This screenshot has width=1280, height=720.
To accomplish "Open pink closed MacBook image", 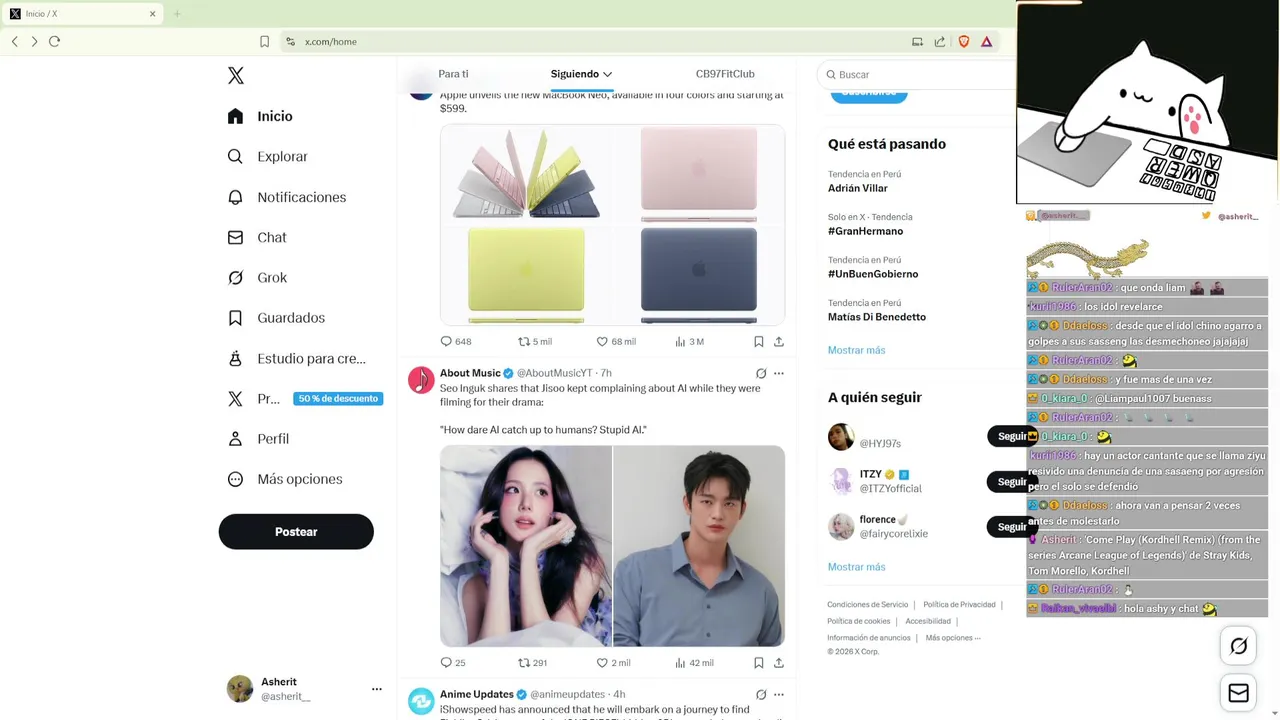I will point(699,174).
